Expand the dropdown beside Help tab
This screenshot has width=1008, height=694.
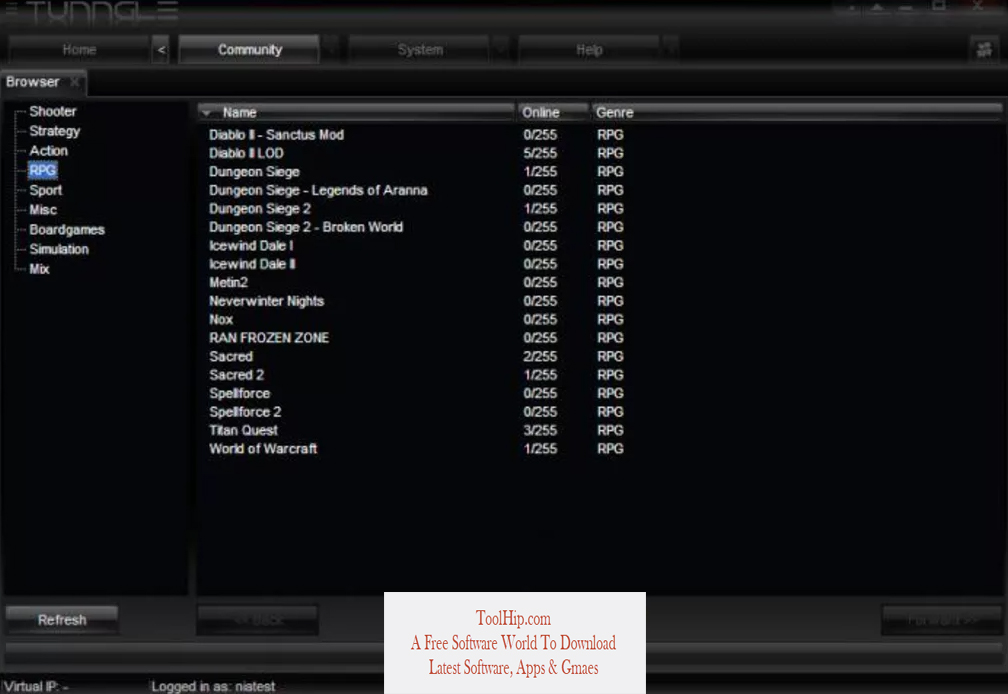tap(670, 49)
